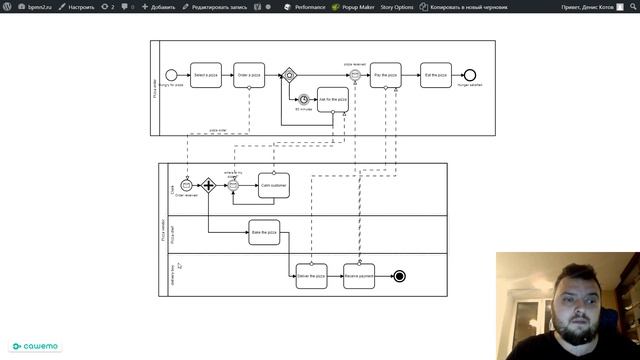Click the 'Pizza vendor' pool label

tap(163, 230)
